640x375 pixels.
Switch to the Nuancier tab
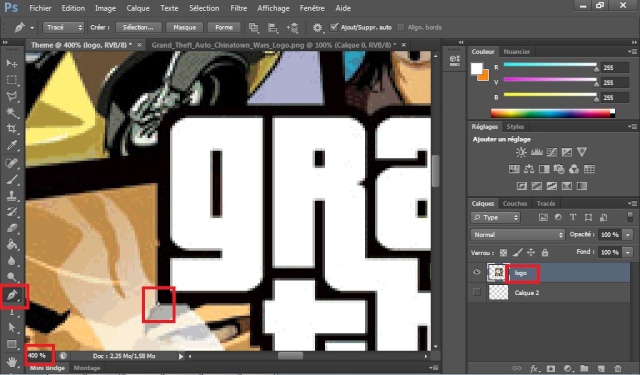[516, 52]
